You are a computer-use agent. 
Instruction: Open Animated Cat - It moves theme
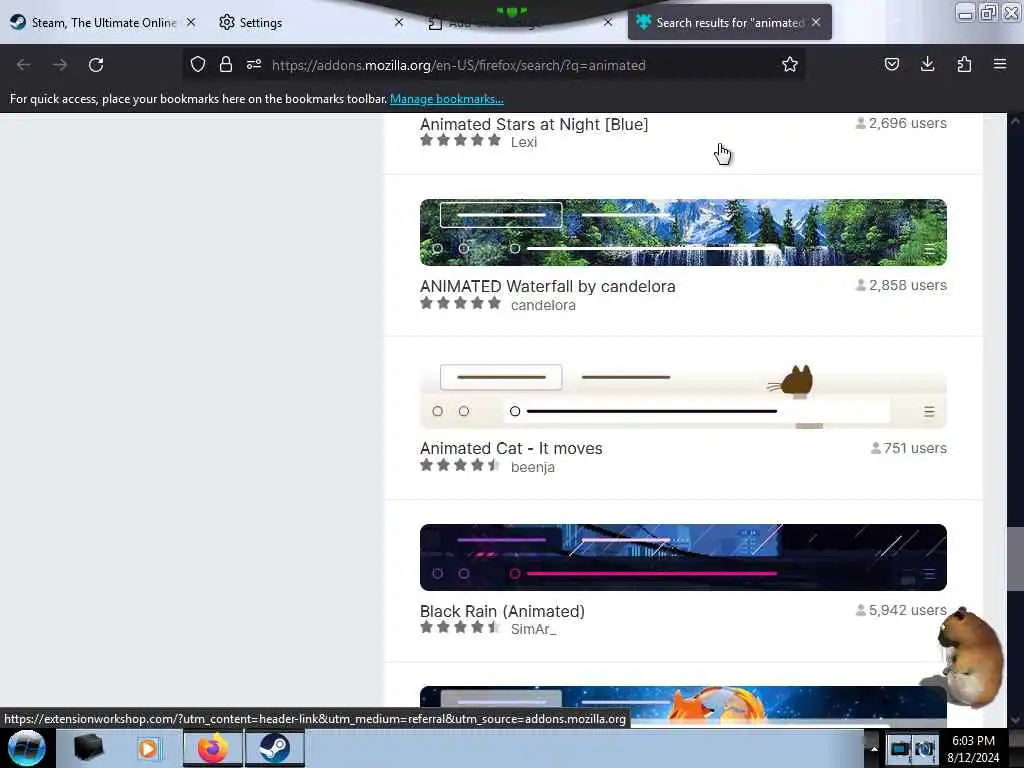coord(511,449)
